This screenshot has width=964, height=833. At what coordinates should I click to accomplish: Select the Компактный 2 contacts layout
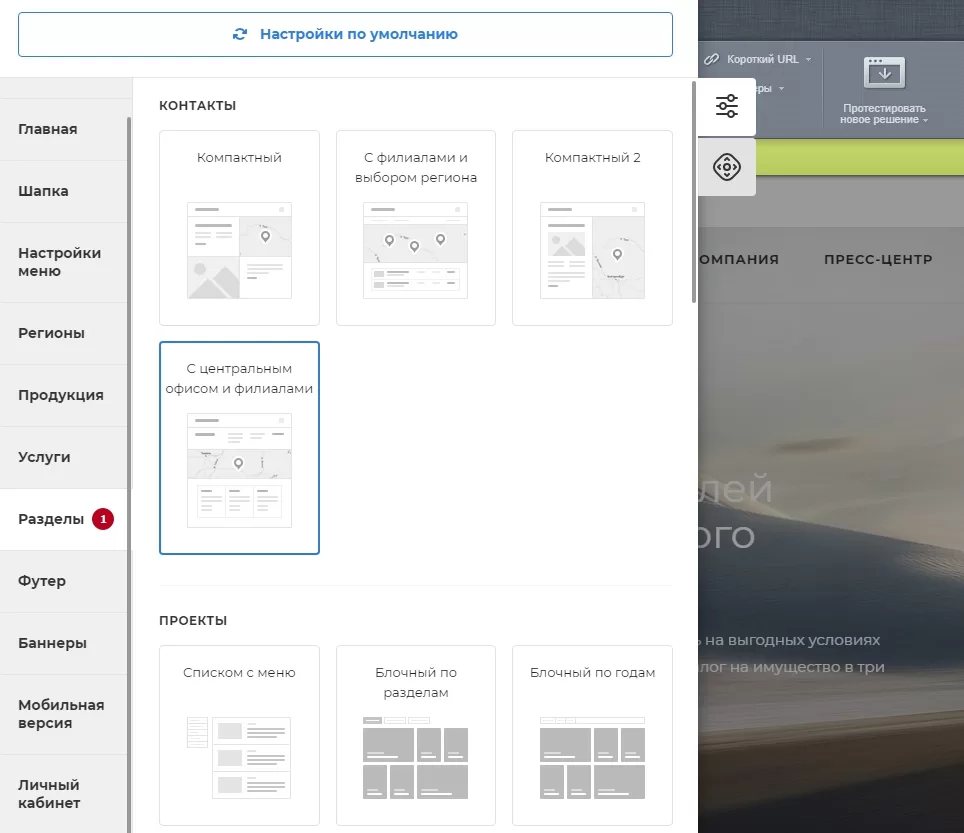[592, 227]
